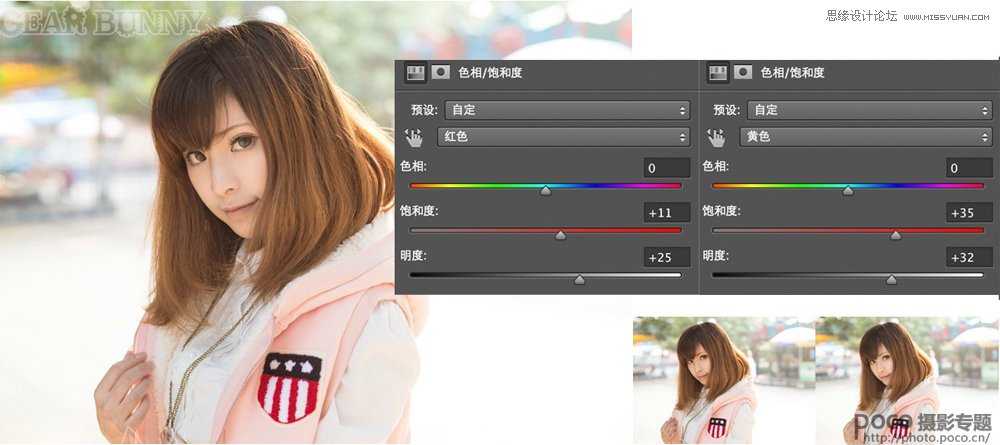Click the mask icon in the left Hue/Saturation panel

click(441, 73)
